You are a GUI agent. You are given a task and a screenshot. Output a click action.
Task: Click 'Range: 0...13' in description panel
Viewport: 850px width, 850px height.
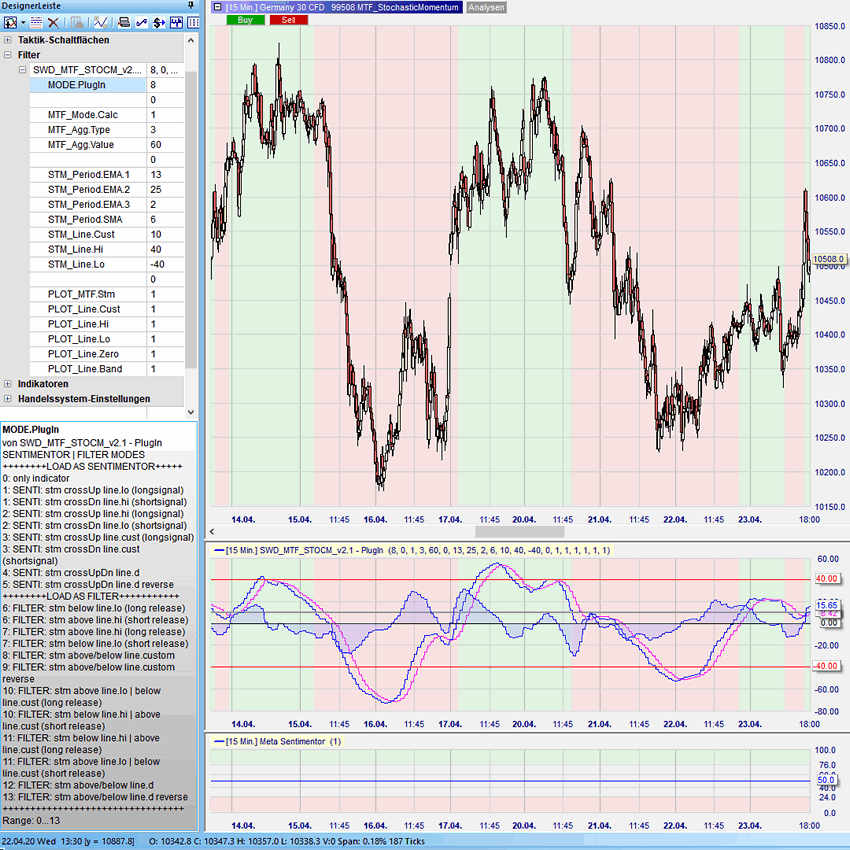point(31,821)
